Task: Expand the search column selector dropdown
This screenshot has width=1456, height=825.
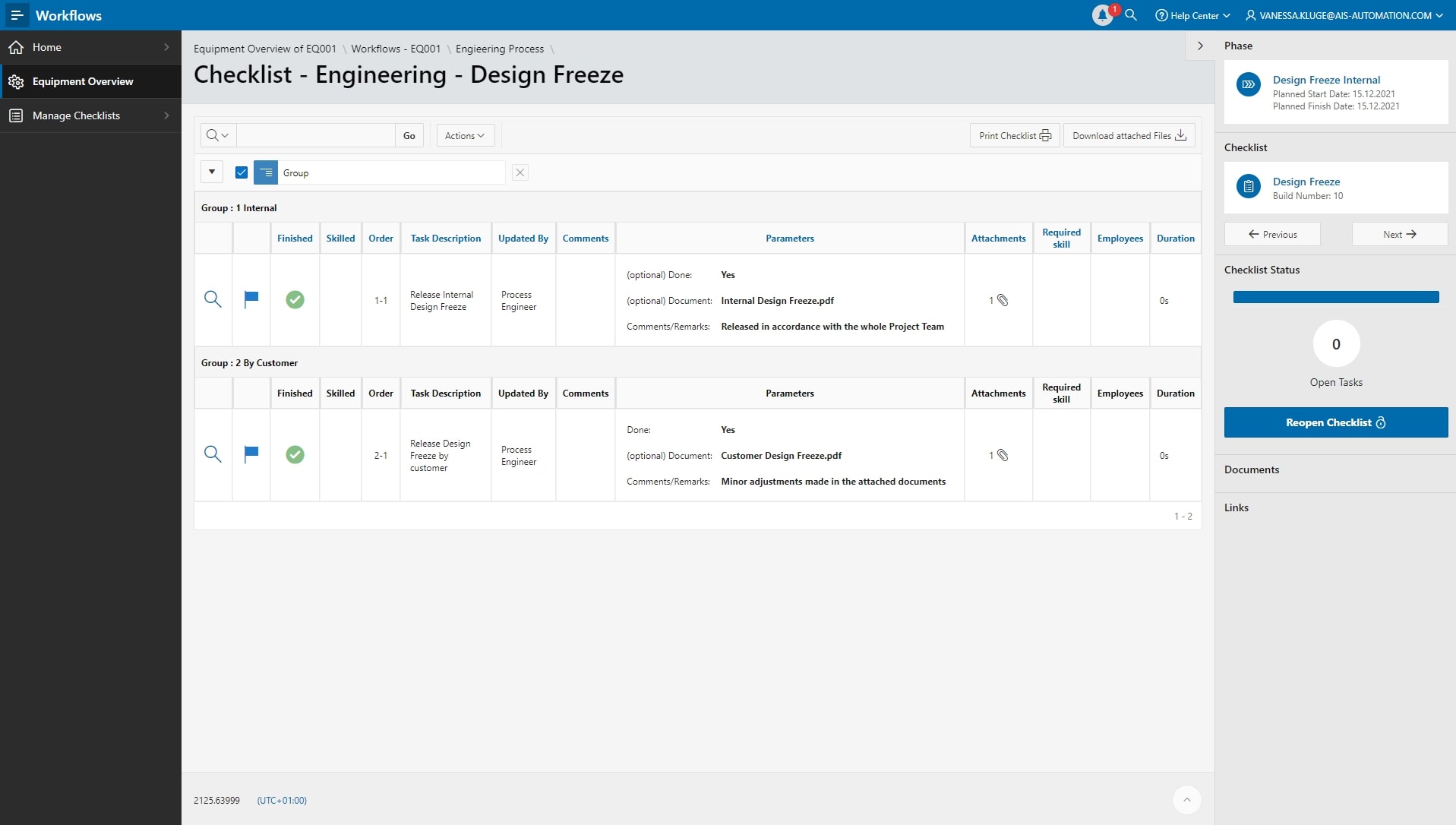Action: click(217, 135)
